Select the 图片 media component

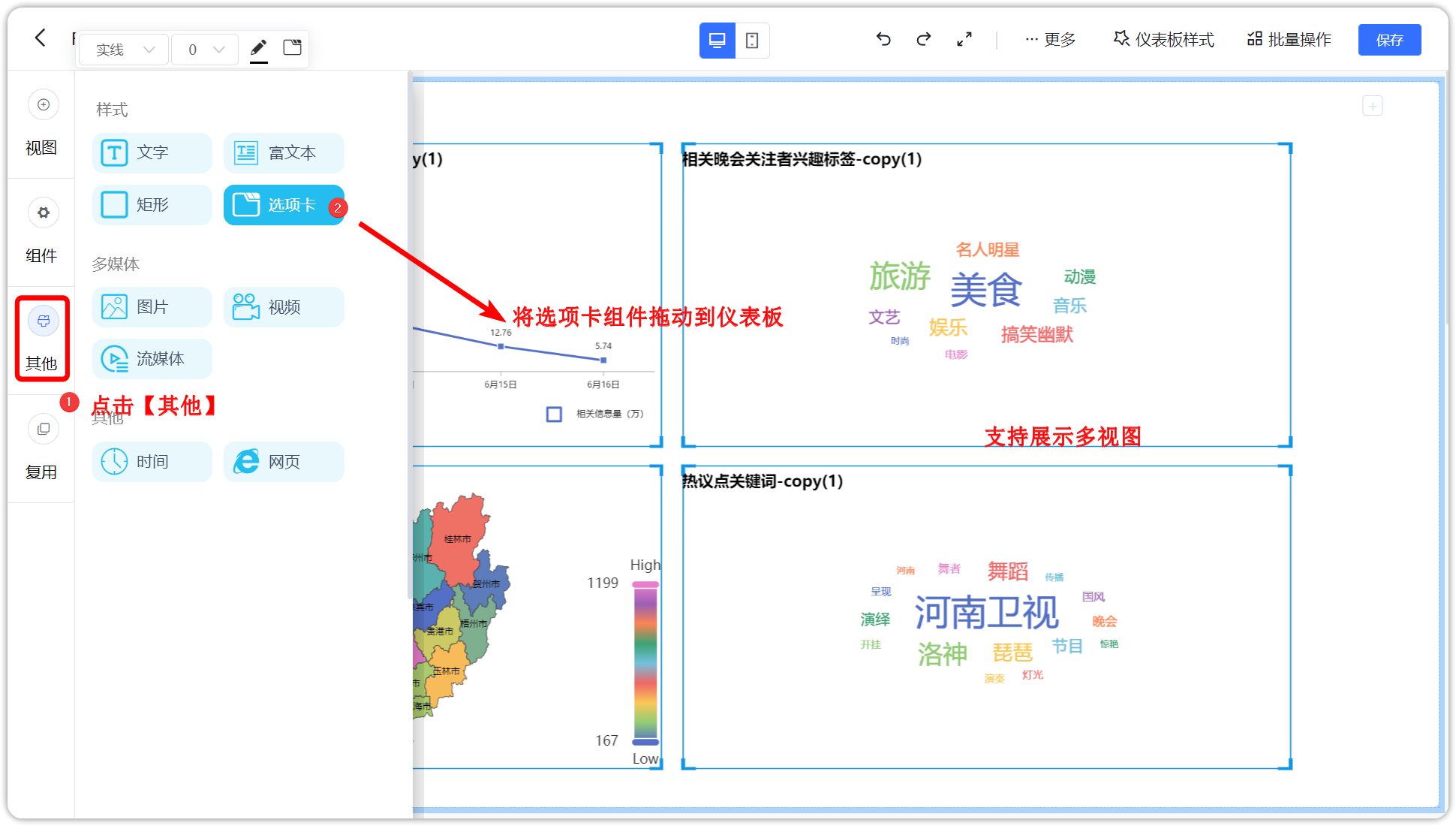tap(152, 306)
